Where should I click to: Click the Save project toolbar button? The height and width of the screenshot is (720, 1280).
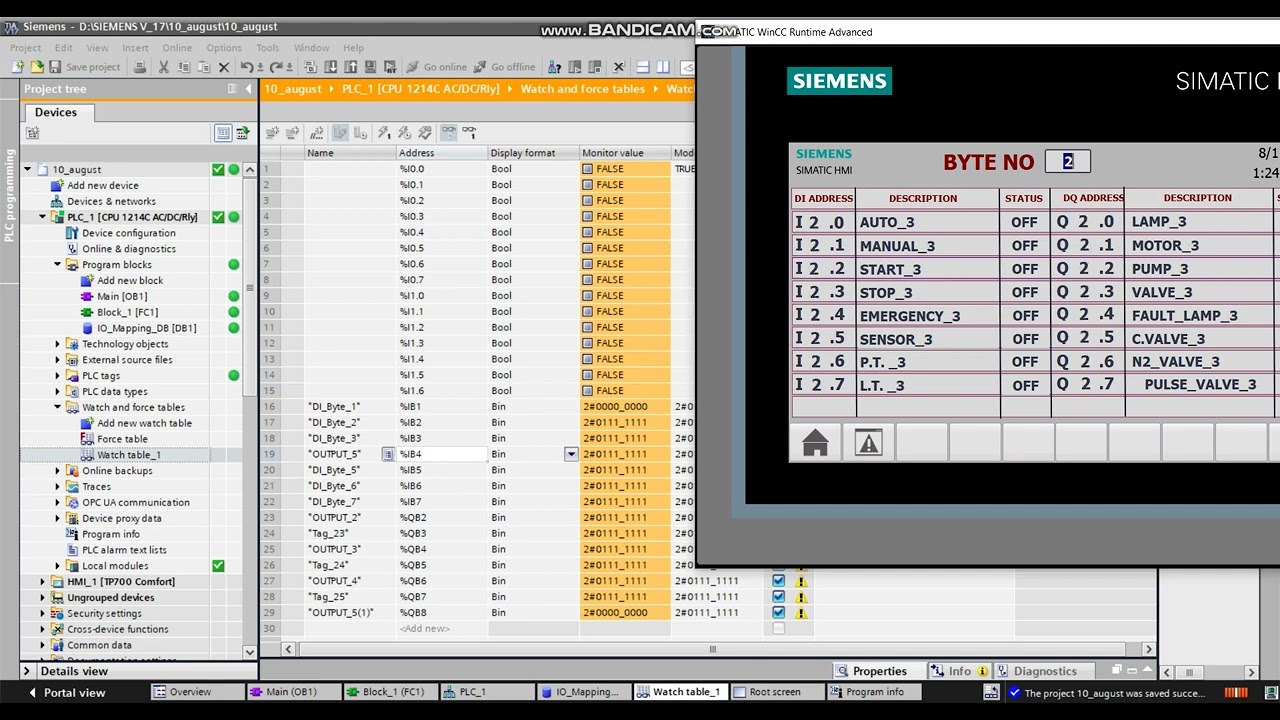[x=84, y=67]
